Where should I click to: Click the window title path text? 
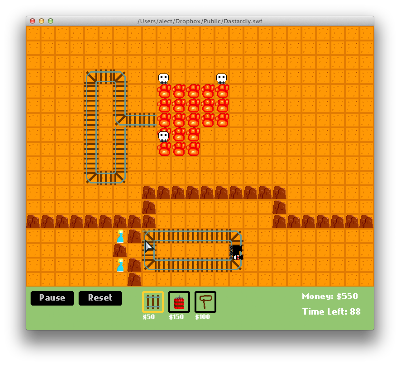(x=200, y=21)
